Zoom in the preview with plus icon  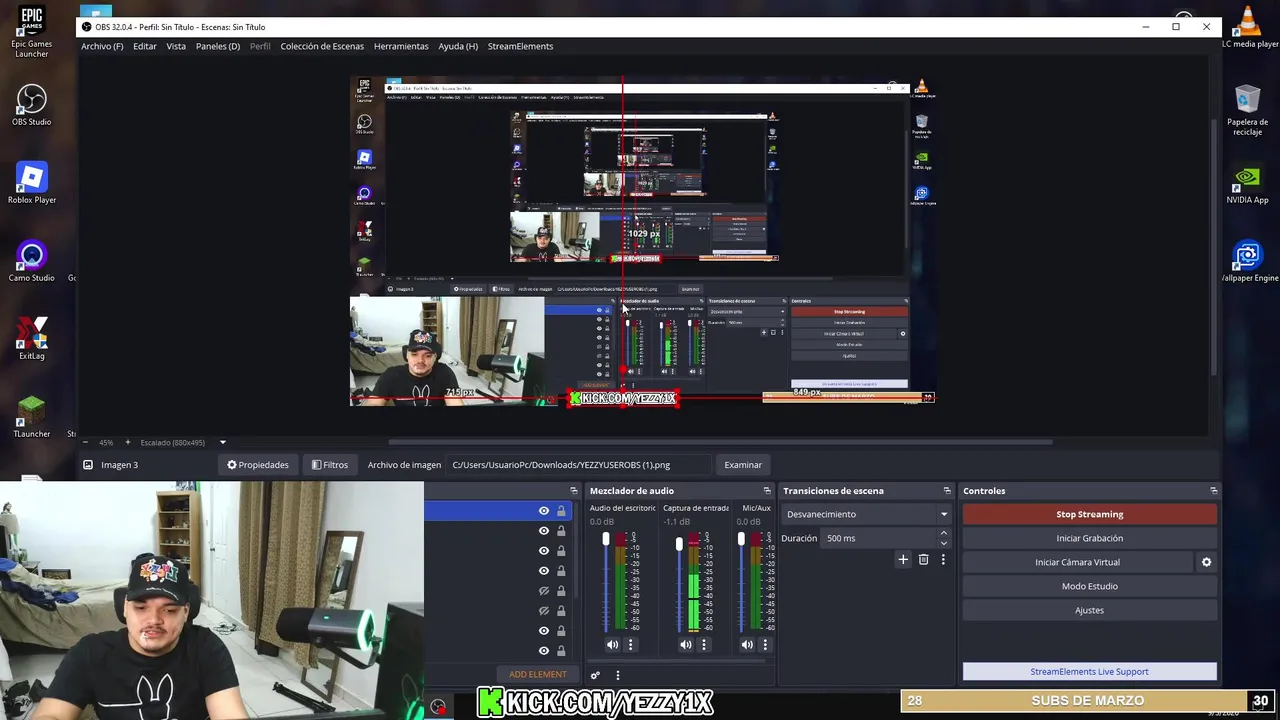pyautogui.click(x=127, y=442)
